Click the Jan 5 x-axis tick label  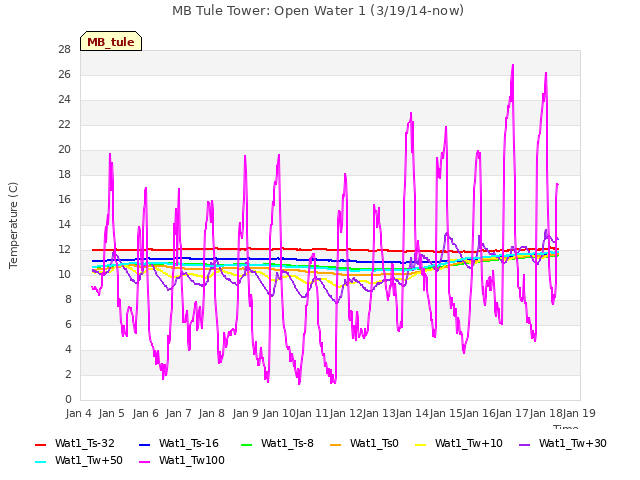(x=111, y=413)
